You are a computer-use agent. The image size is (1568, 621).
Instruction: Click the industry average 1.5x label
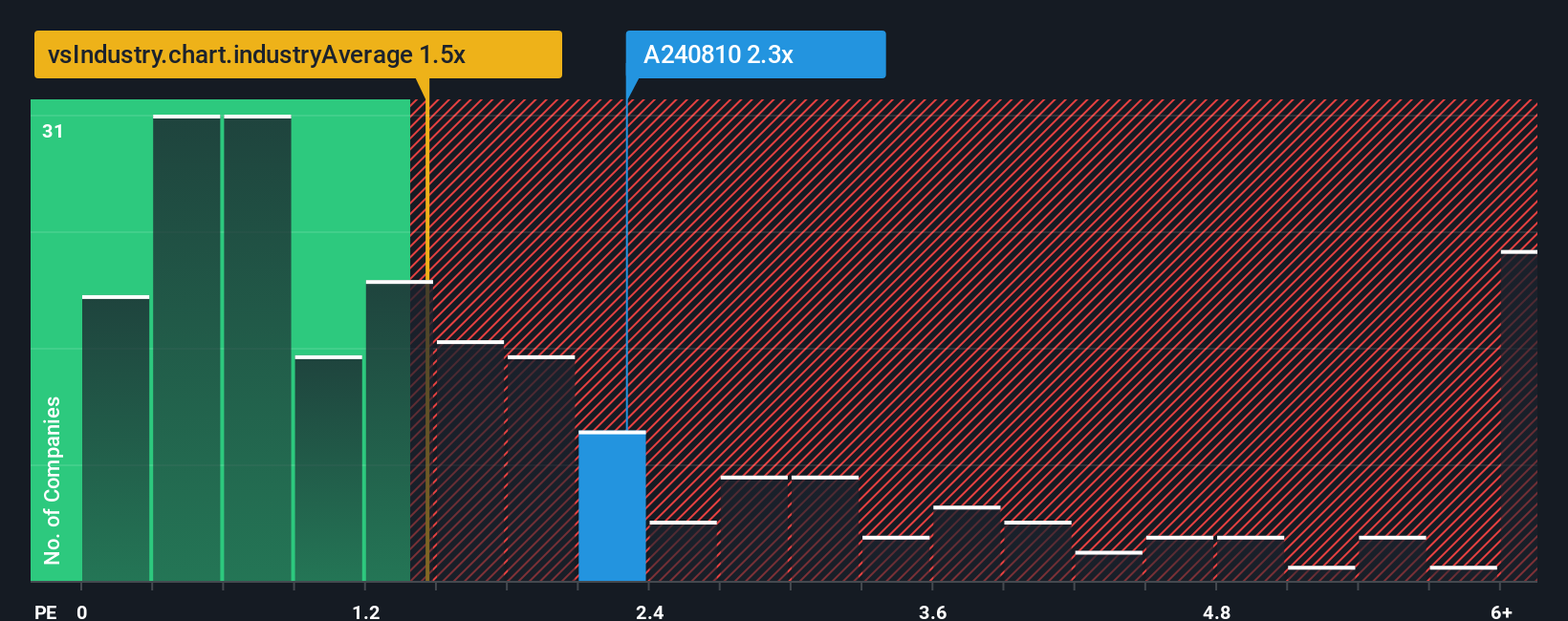coord(298,54)
